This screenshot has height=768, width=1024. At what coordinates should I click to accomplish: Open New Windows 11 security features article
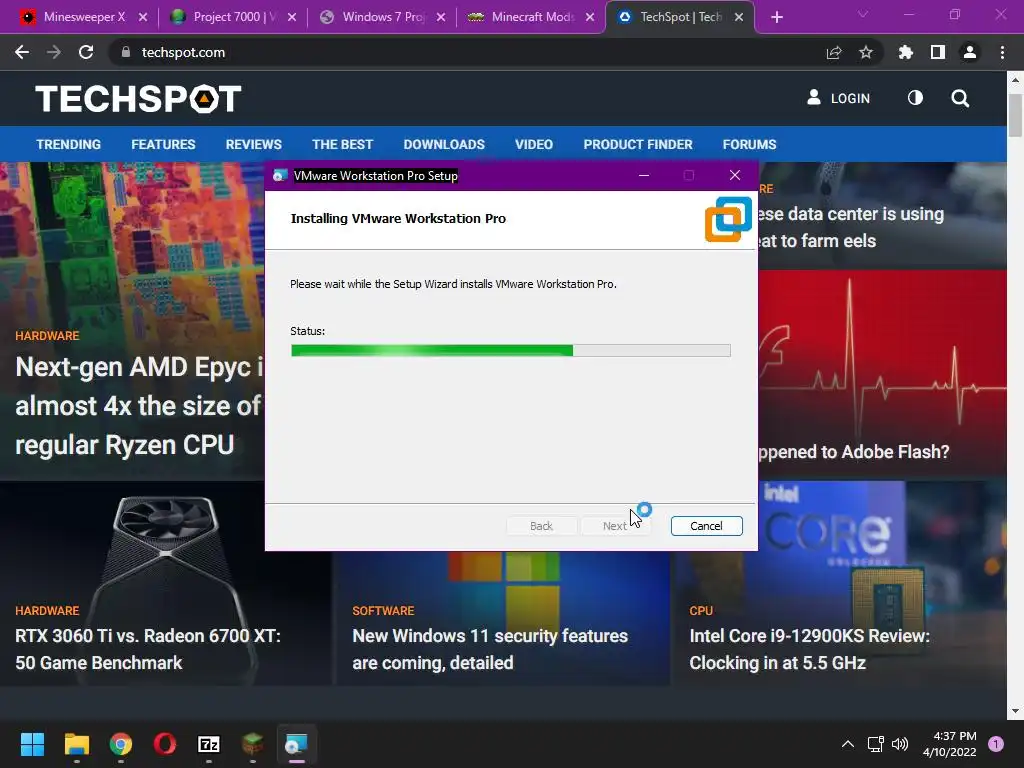490,649
